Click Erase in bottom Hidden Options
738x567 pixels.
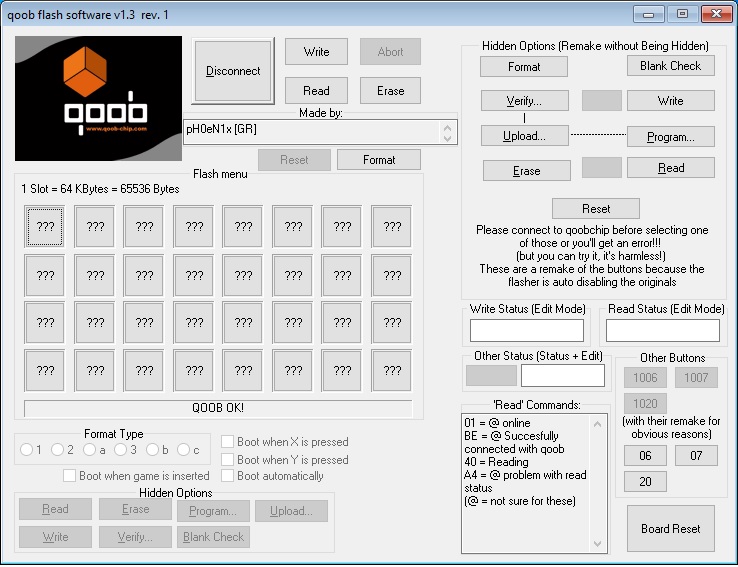tap(135, 509)
